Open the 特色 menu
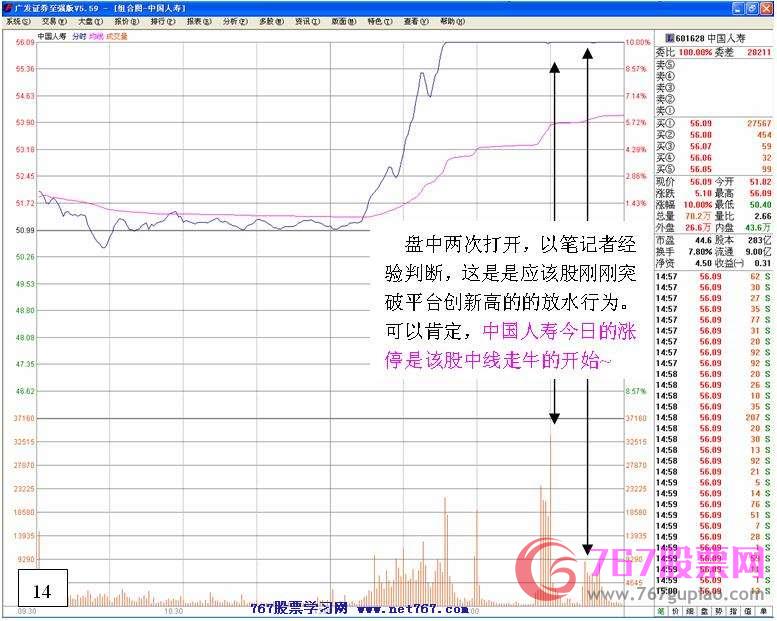The image size is (777, 621). (x=380, y=22)
